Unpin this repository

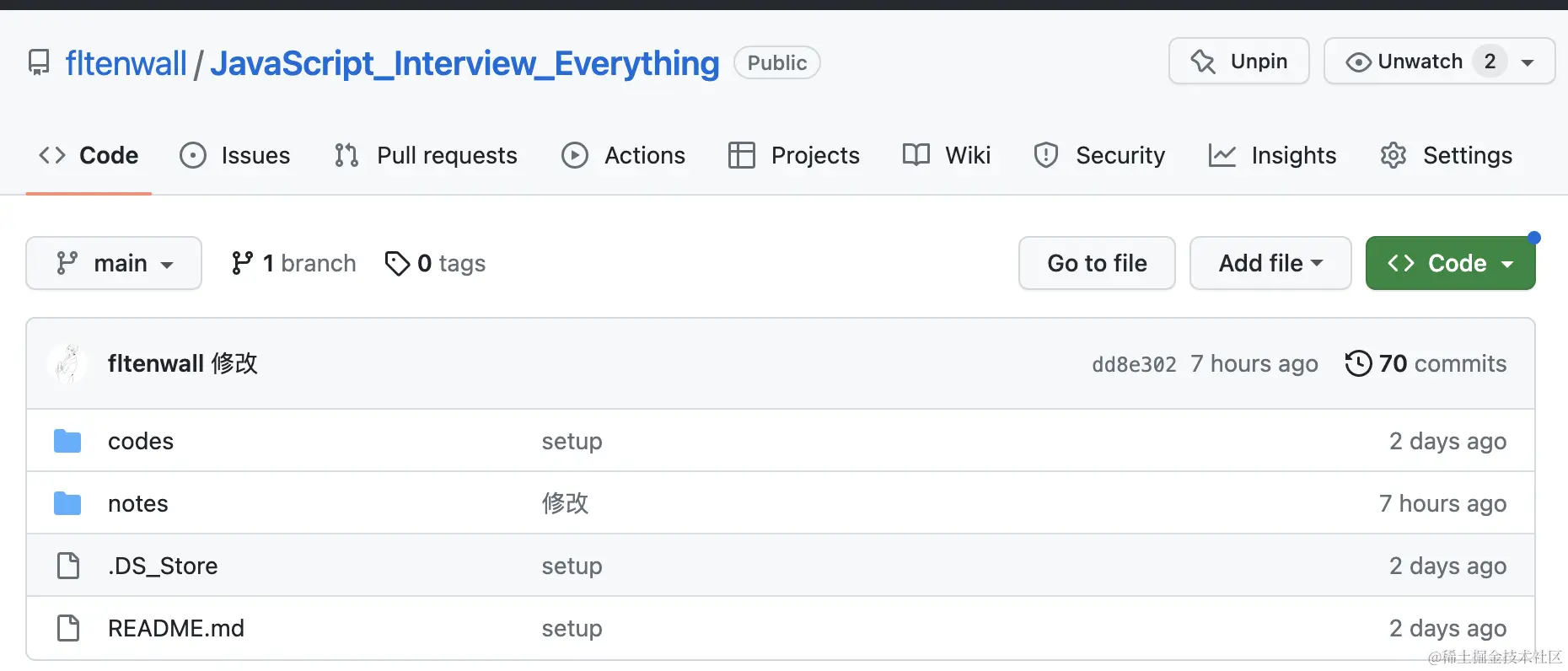coord(1238,62)
